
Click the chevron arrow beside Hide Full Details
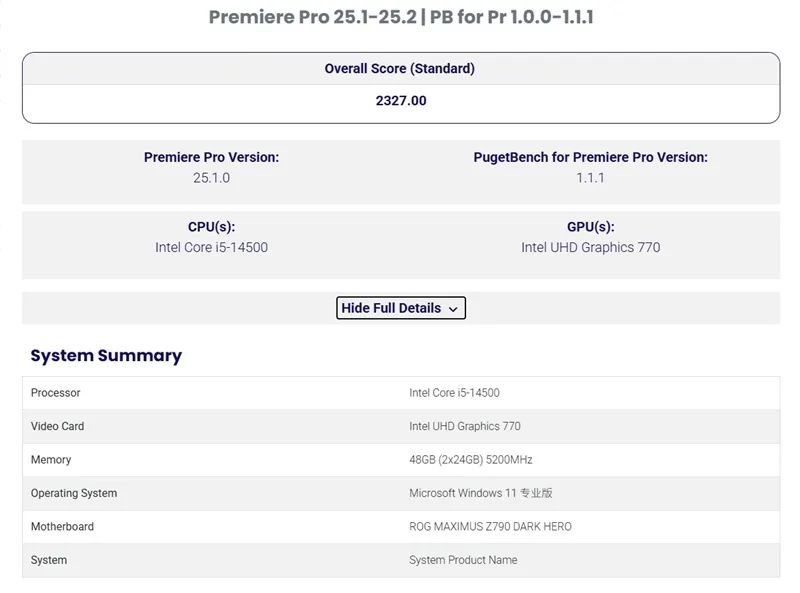coord(453,309)
